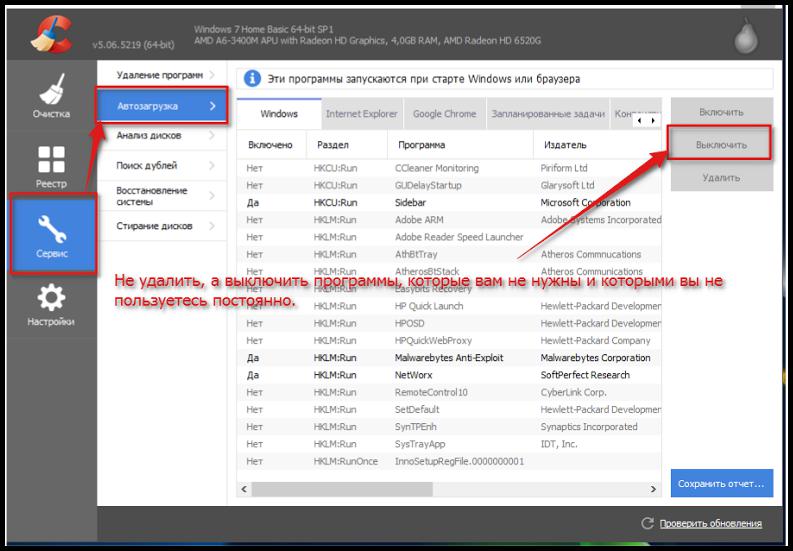Select Adobe ARM row
Image resolution: width=793 pixels, height=551 pixels.
click(x=449, y=220)
